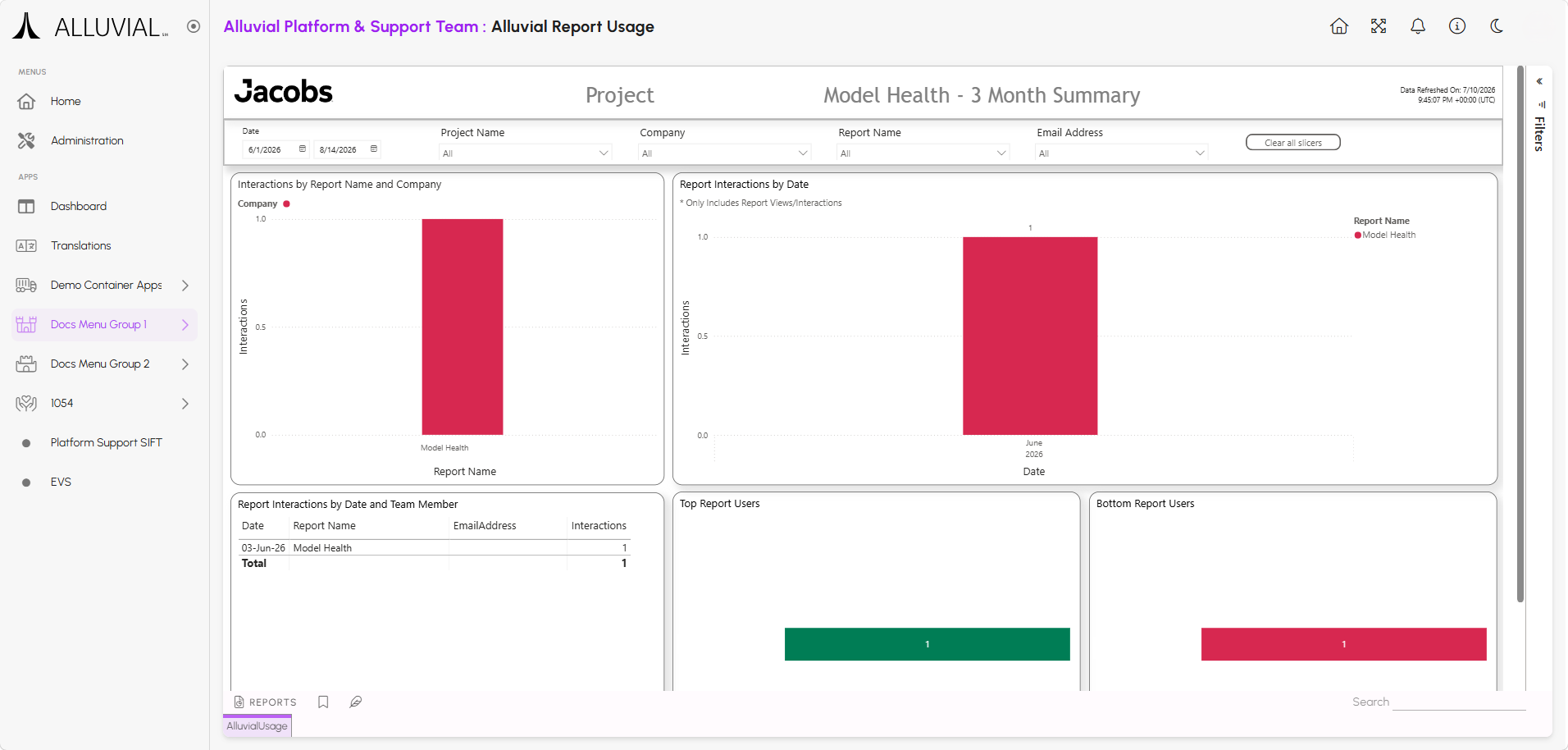Open the notifications bell
This screenshot has width=1568, height=750.
[1418, 26]
